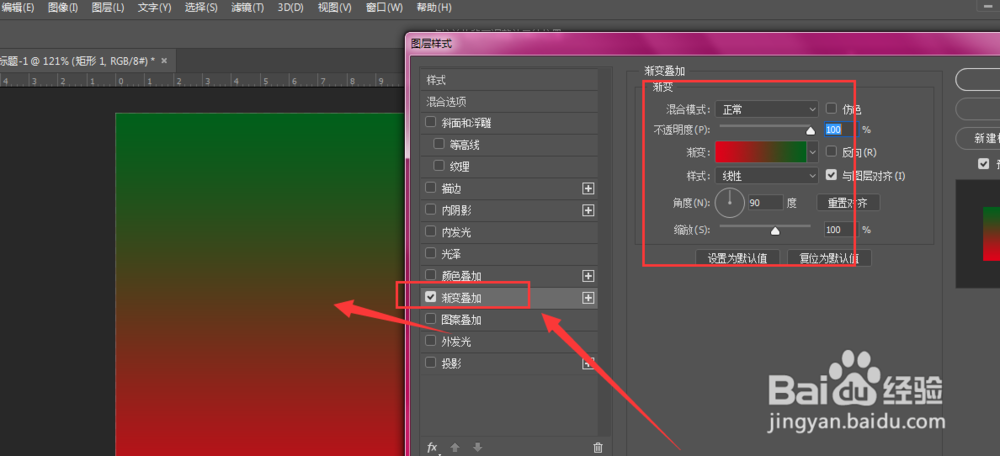The image size is (1000, 456).
Task: Click the 新建样式 button at dialog right edge
Action: click(977, 138)
